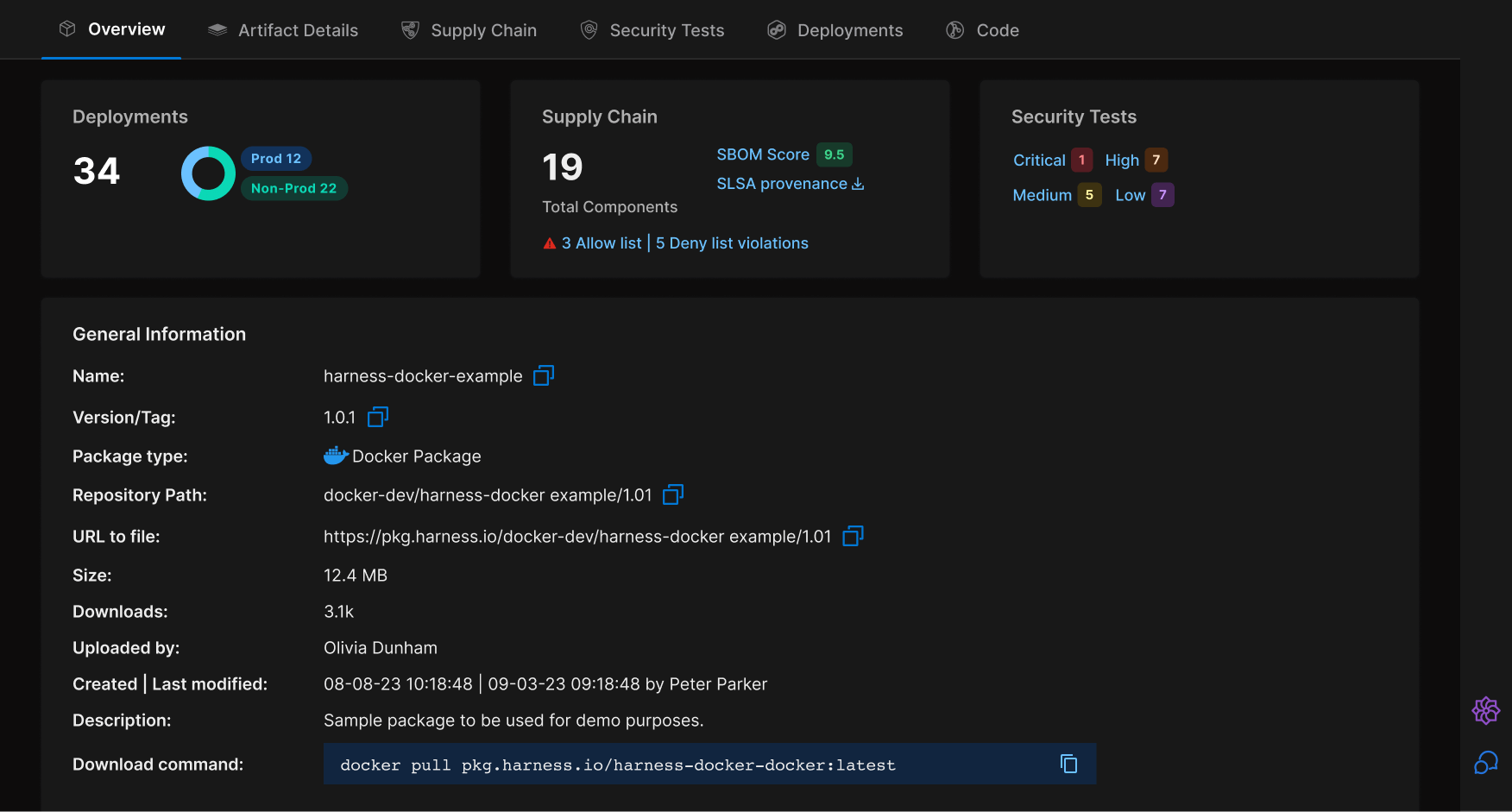1512x812 pixels.
Task: Open the Supply Chain tab
Action: point(469,30)
